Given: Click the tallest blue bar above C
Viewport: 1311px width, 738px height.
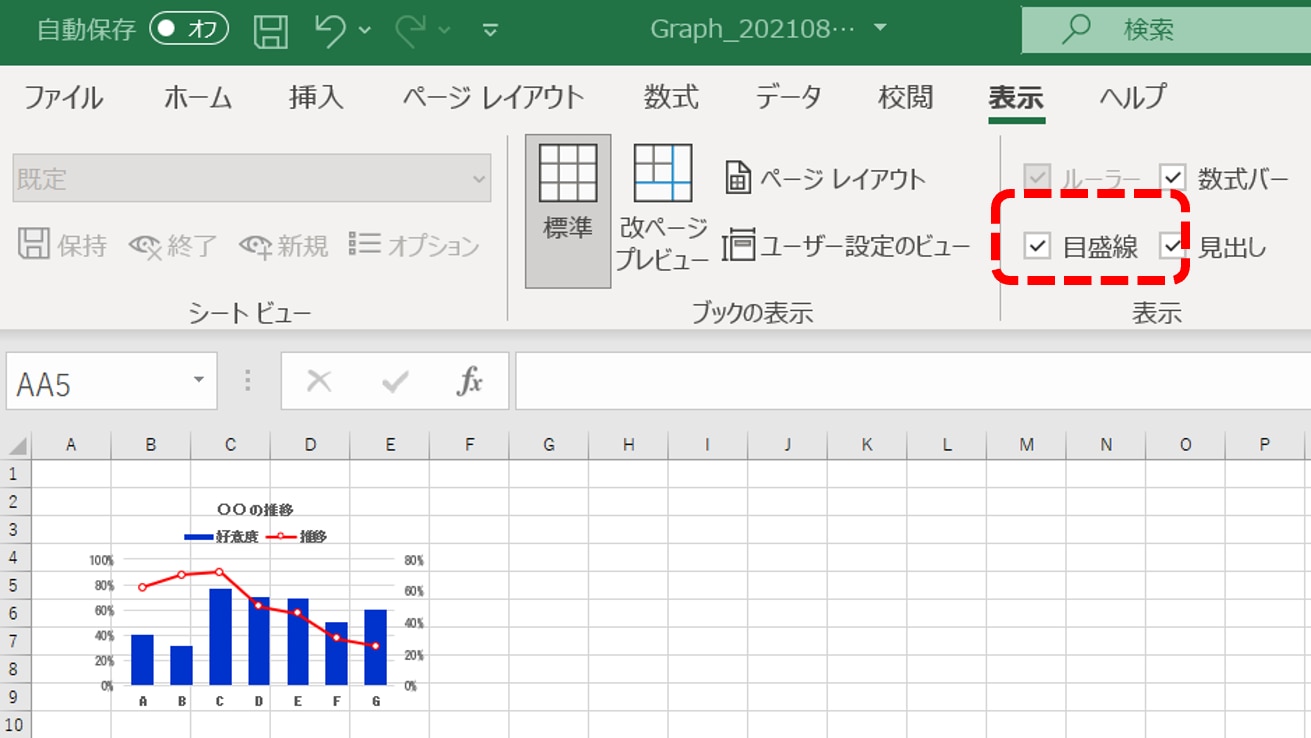Looking at the screenshot, I should pyautogui.click(x=220, y=637).
